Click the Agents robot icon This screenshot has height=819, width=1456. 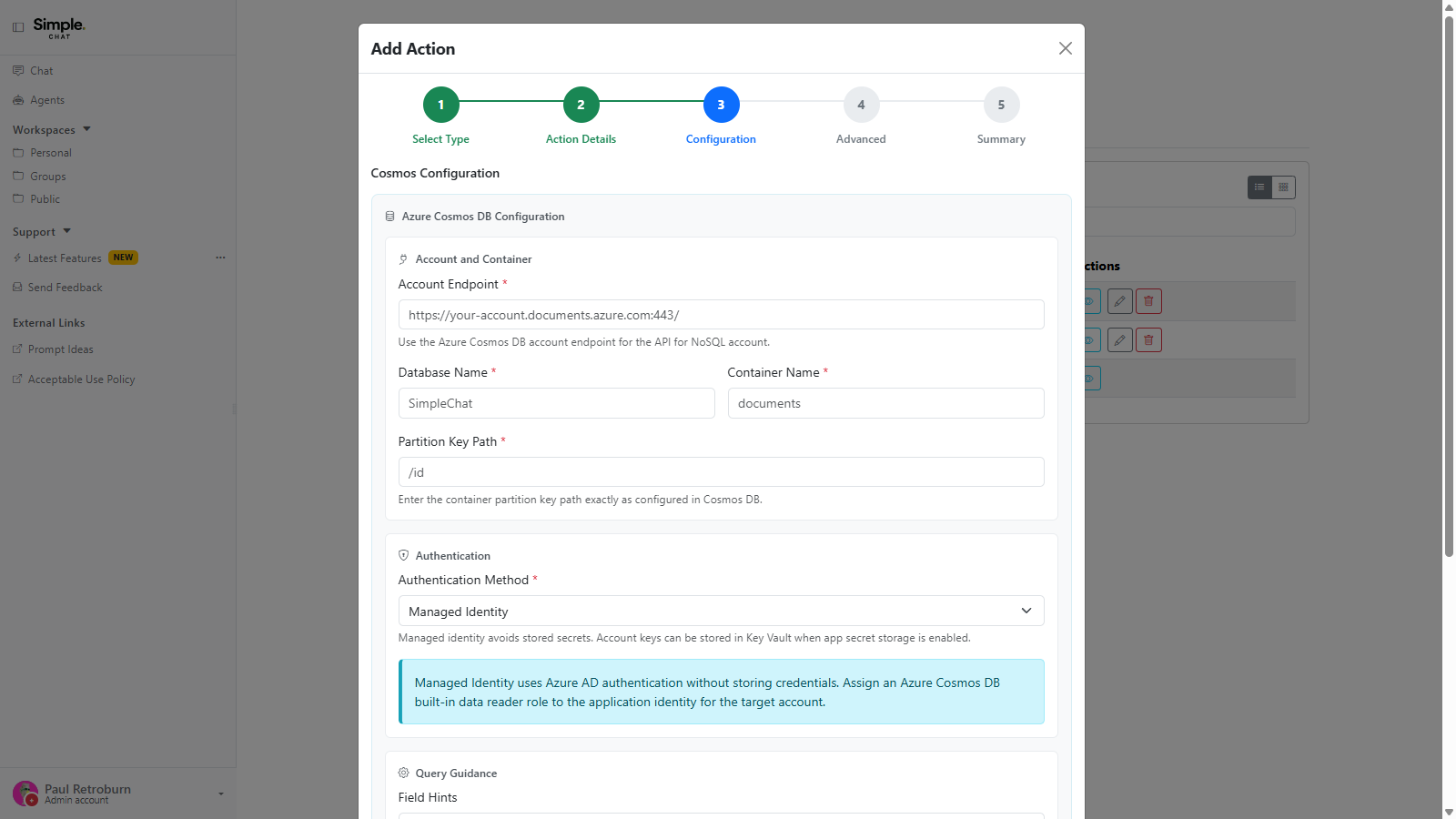pyautogui.click(x=18, y=100)
